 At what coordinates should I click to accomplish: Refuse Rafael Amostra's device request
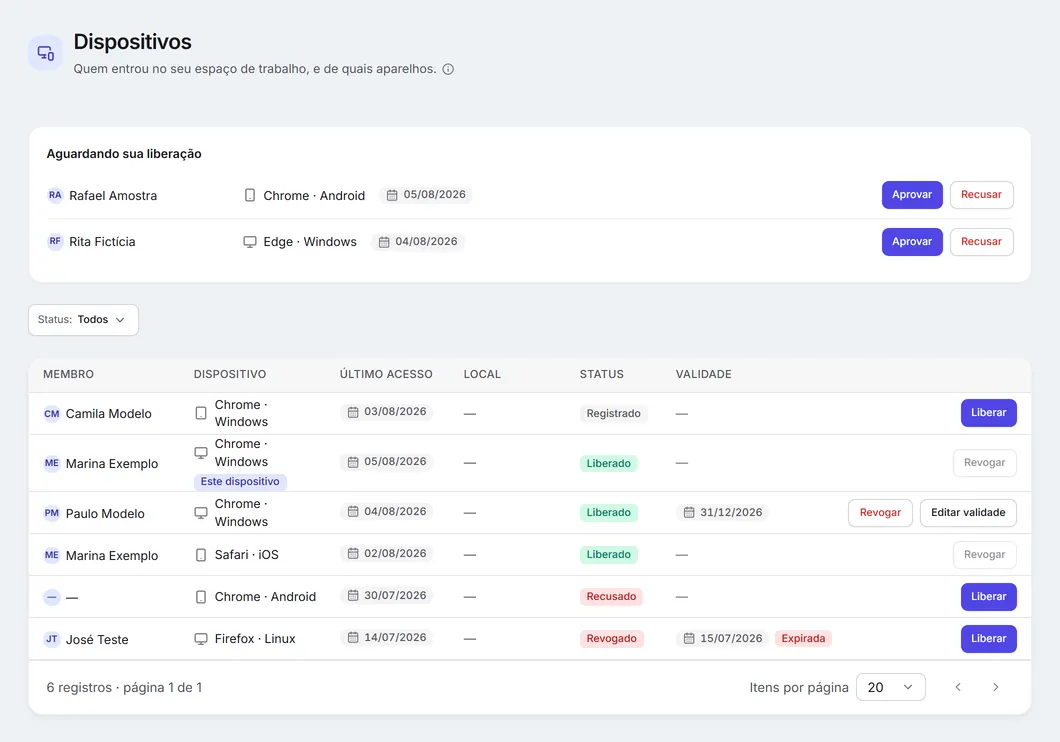[x=981, y=195]
